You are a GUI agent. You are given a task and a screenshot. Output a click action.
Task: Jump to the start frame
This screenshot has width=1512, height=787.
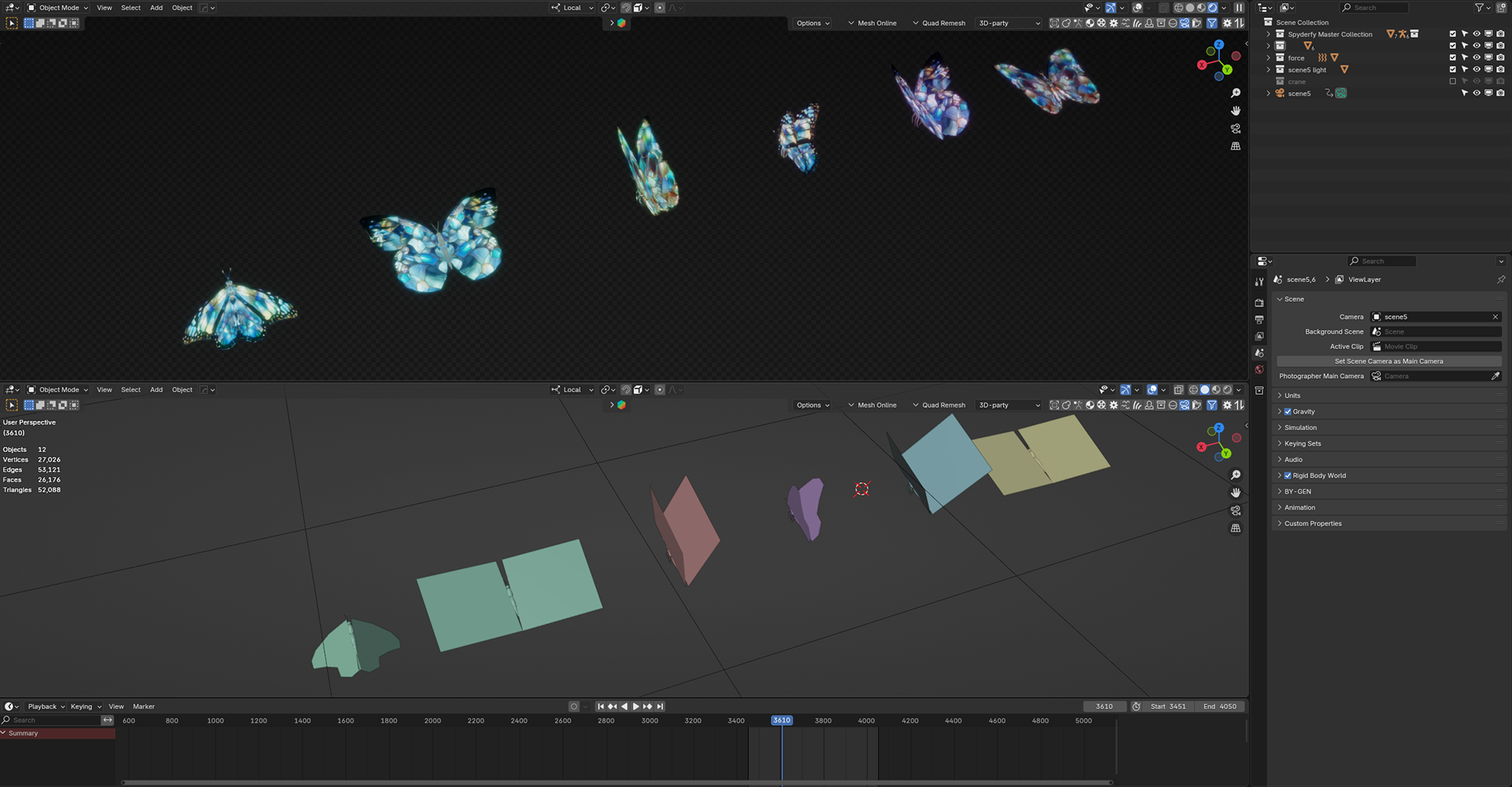[600, 707]
